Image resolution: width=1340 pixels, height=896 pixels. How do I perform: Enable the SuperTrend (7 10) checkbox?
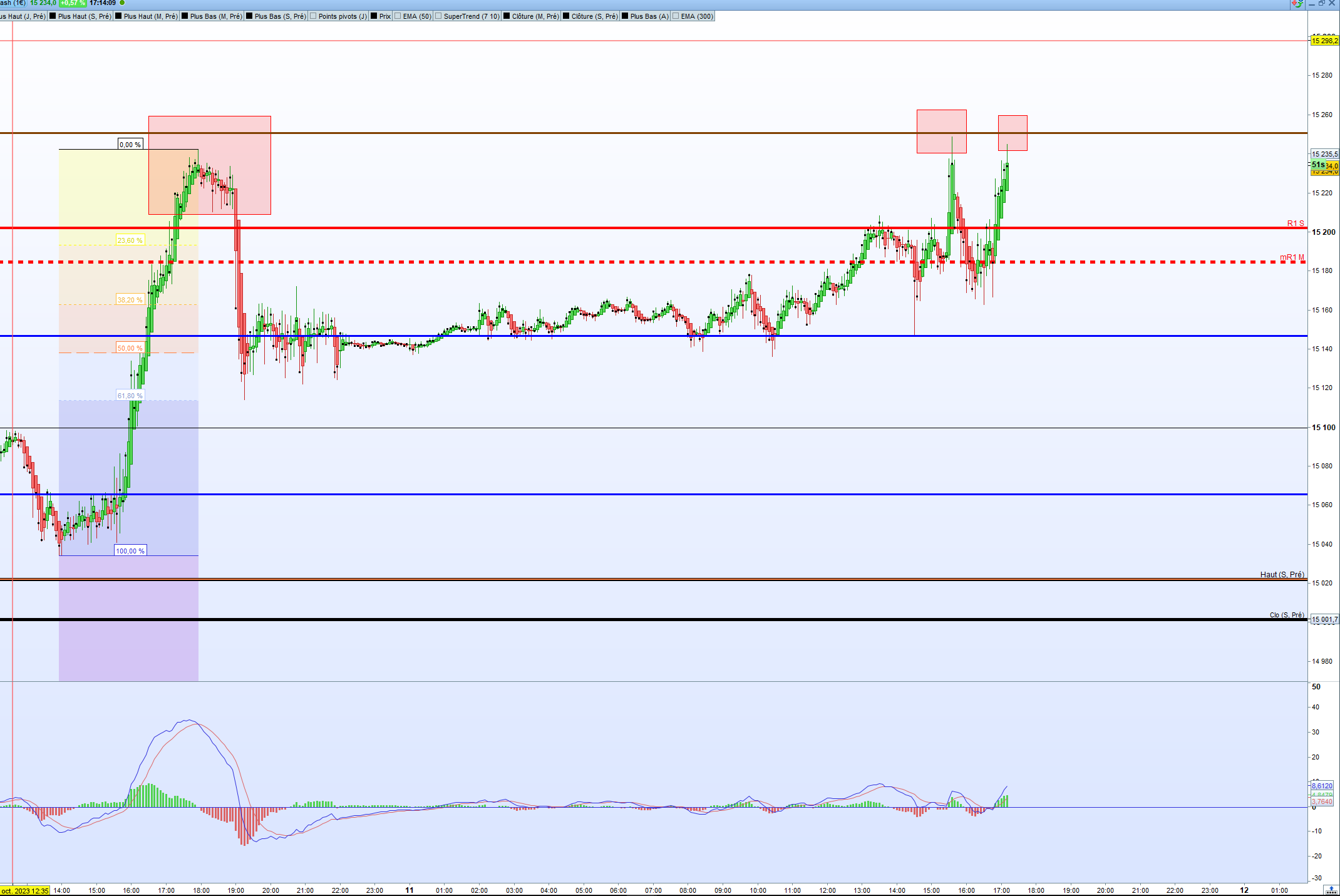[438, 16]
